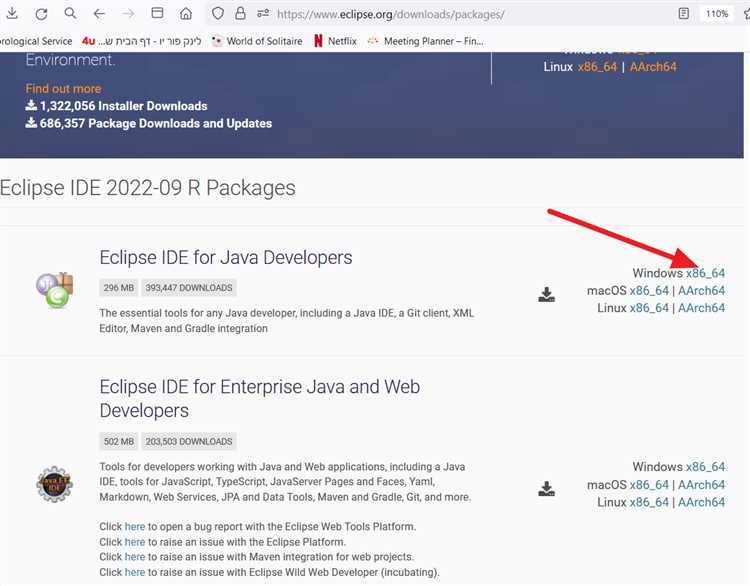Click the 110% zoom level indicator
750x586 pixels.
point(716,14)
